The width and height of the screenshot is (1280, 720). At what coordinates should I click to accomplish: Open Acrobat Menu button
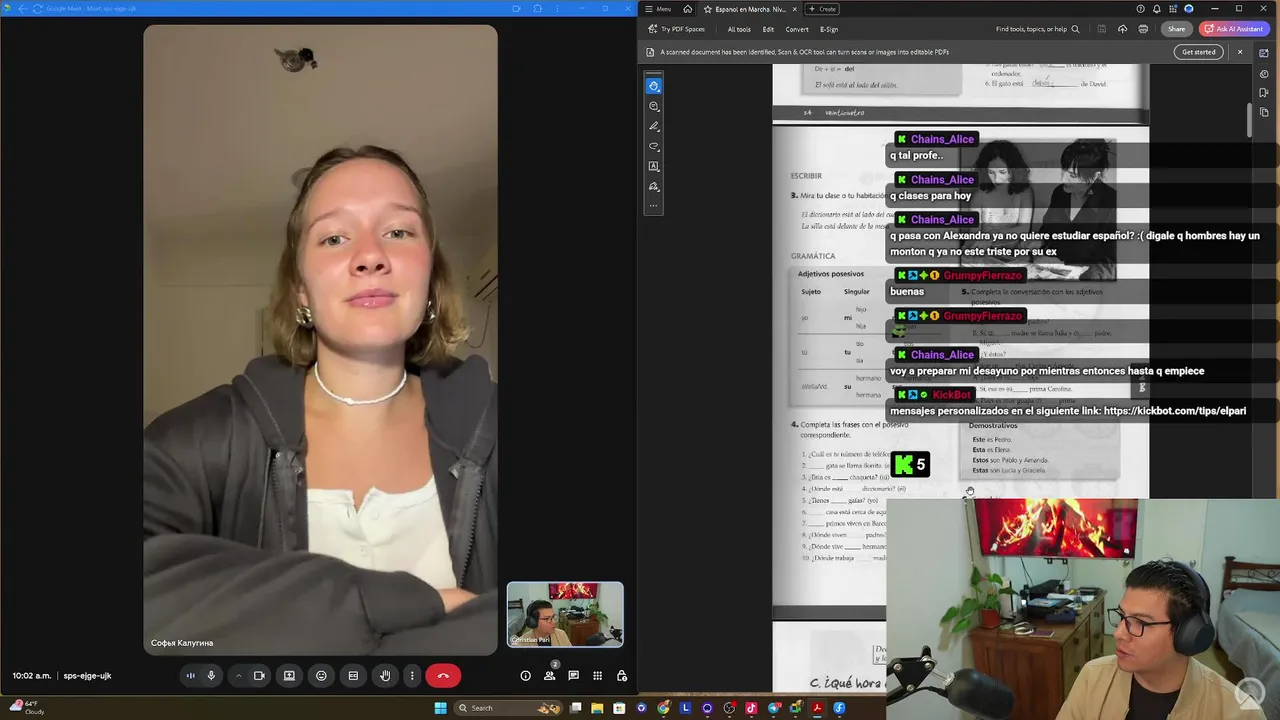[x=658, y=9]
